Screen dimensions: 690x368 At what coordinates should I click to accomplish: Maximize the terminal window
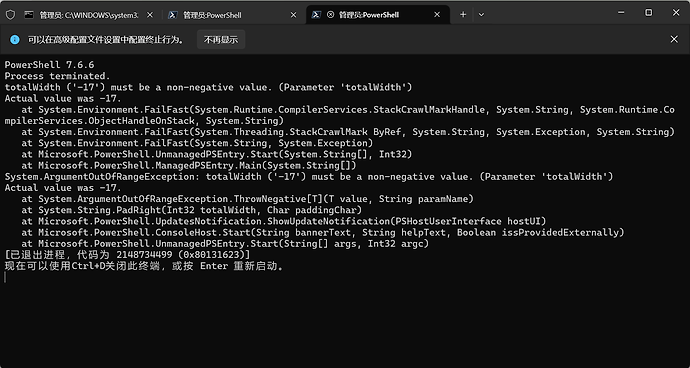tap(649, 13)
